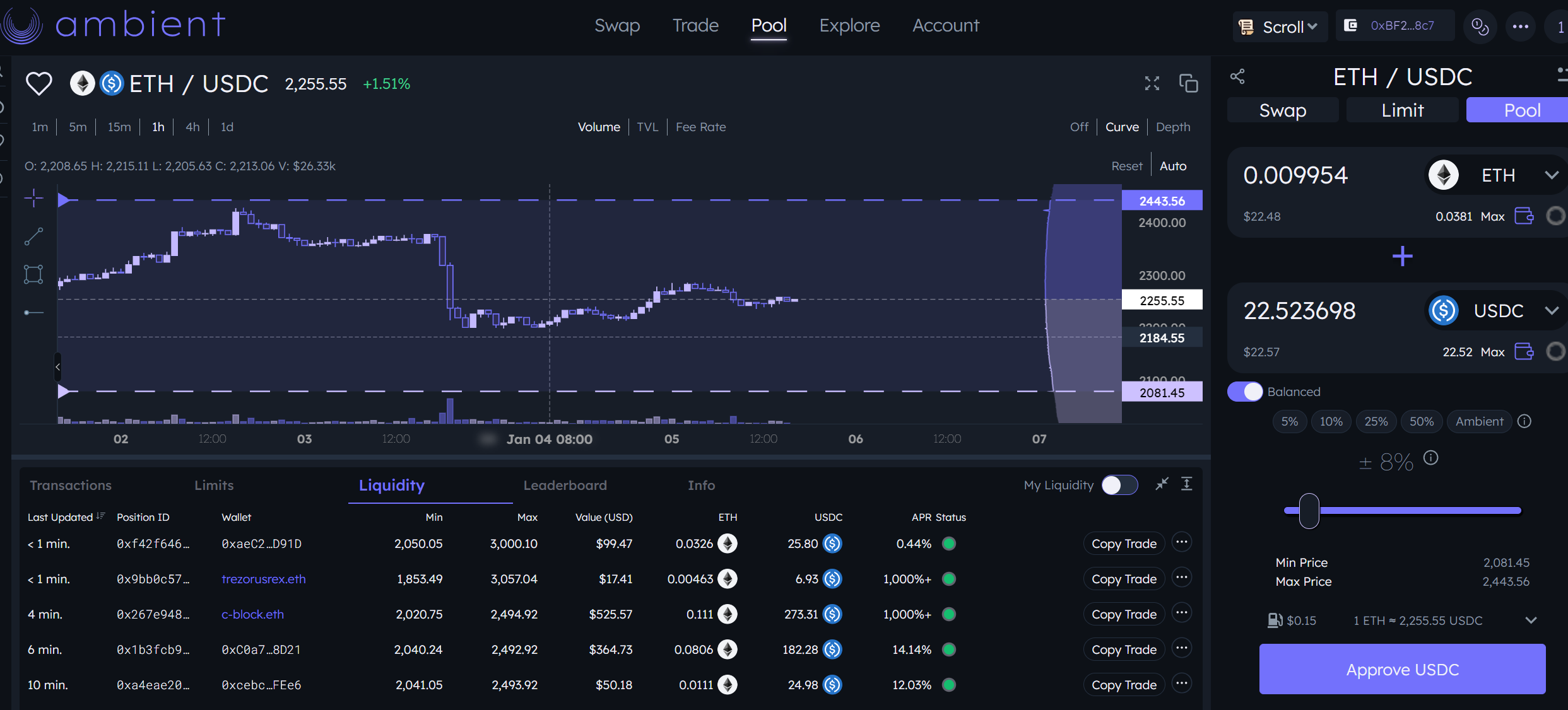1568x710 pixels.
Task: Click Approve USDC button
Action: click(1402, 669)
